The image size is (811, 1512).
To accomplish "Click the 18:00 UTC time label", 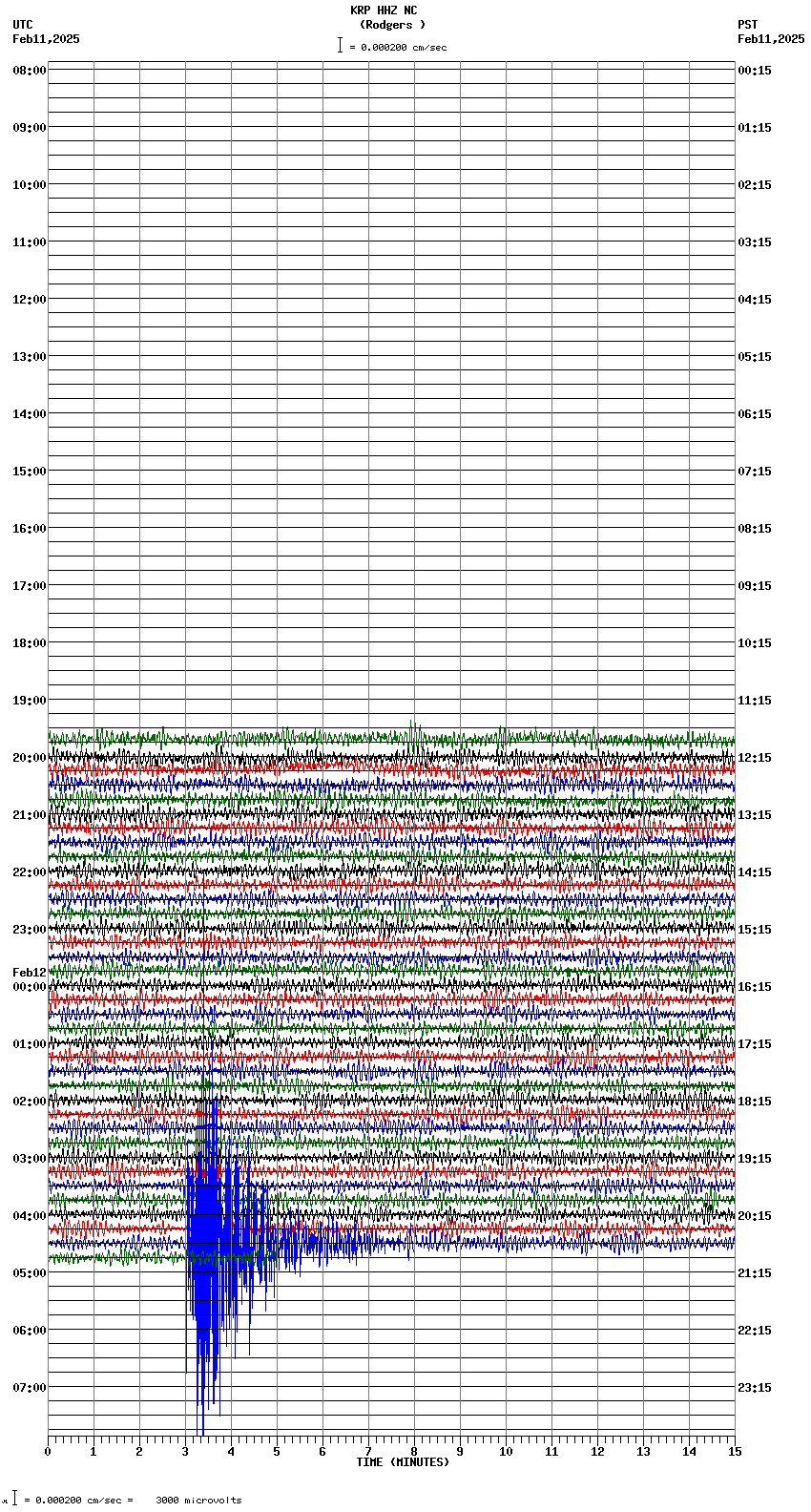I will (30, 643).
